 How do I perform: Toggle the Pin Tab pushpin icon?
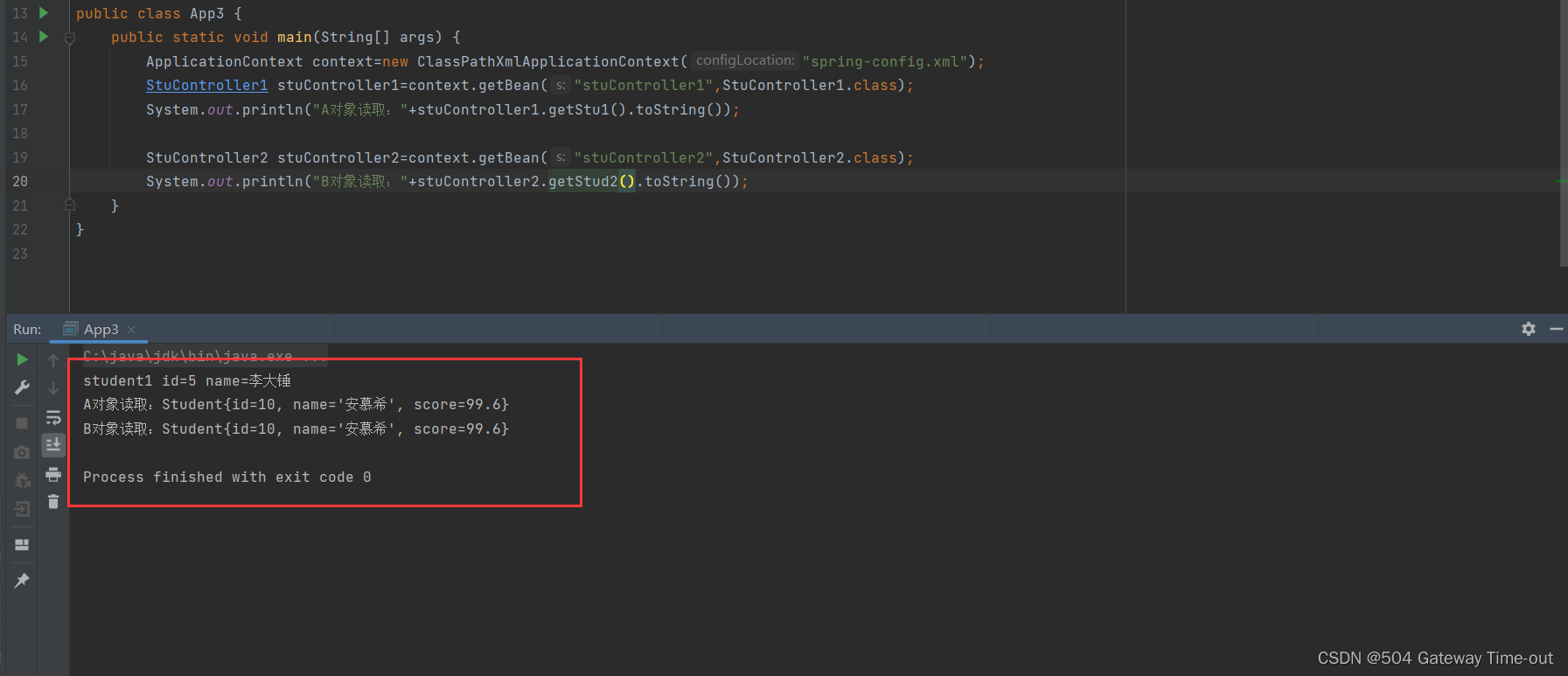click(x=22, y=581)
